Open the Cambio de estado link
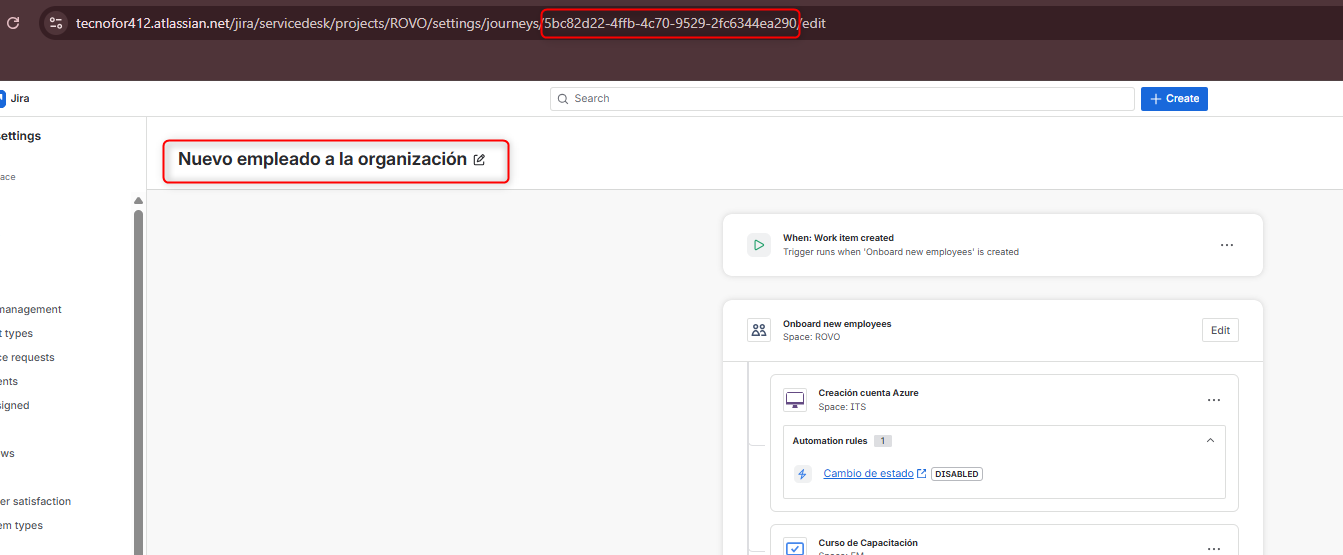 867,474
